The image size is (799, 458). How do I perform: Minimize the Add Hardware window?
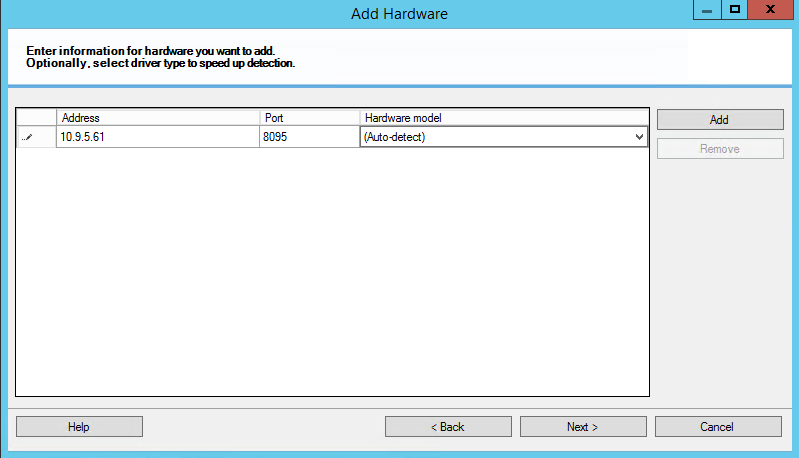[707, 10]
